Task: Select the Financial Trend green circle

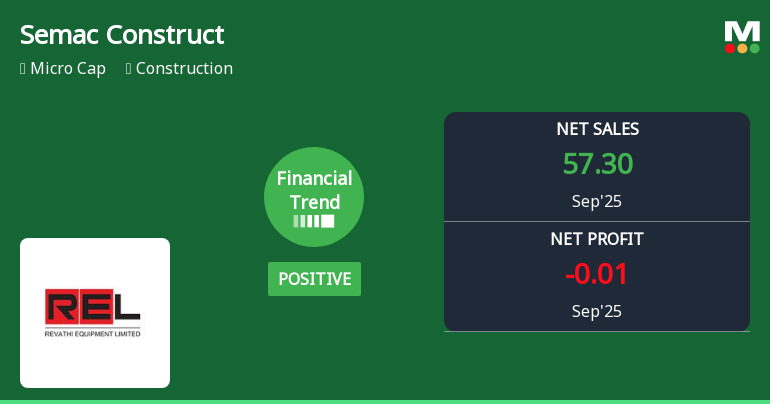Action: click(x=314, y=196)
